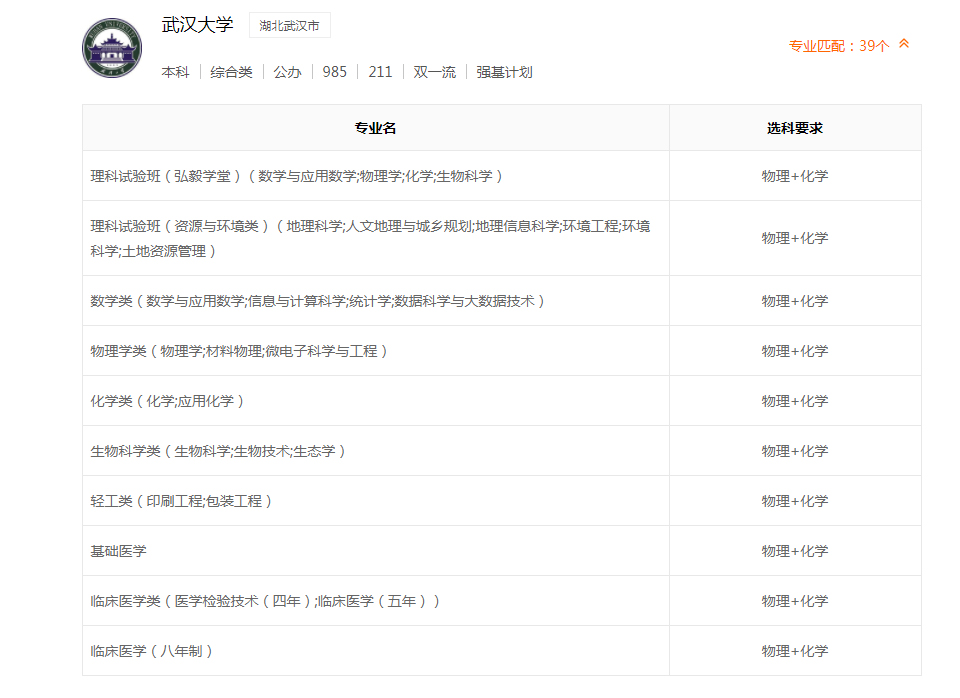The width and height of the screenshot is (960, 698).
Task: Click the Wuhan University circular emblem logo
Action: point(112,48)
